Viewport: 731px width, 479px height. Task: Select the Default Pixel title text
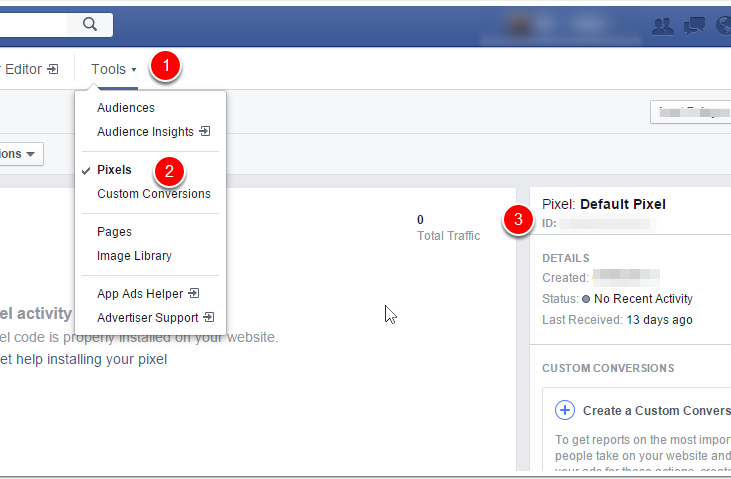pyautogui.click(x=622, y=204)
